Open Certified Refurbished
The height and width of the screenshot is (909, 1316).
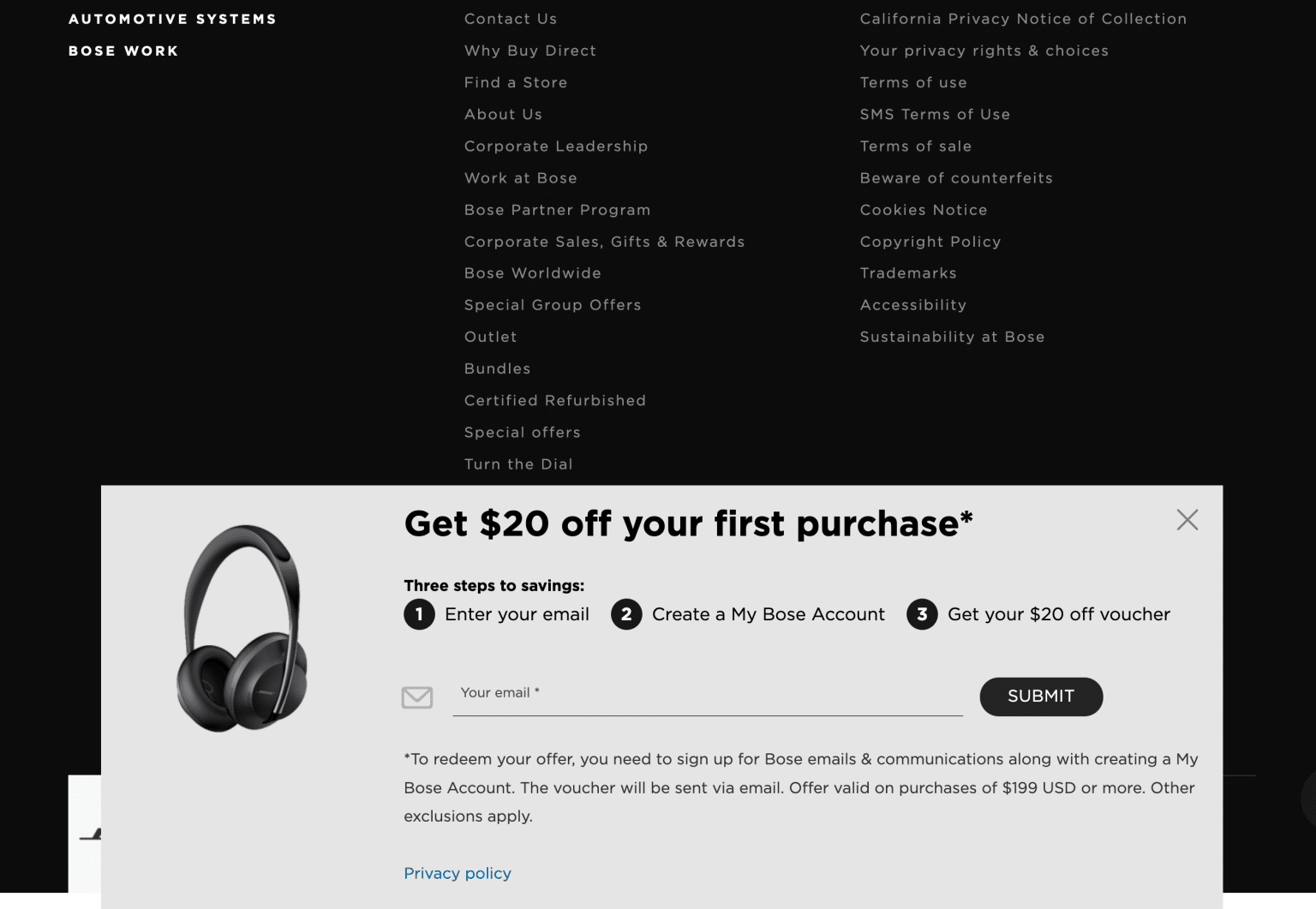coord(555,400)
